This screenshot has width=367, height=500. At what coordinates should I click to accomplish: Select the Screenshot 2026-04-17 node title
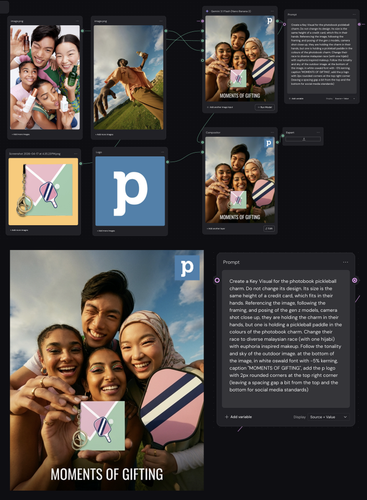pos(35,154)
